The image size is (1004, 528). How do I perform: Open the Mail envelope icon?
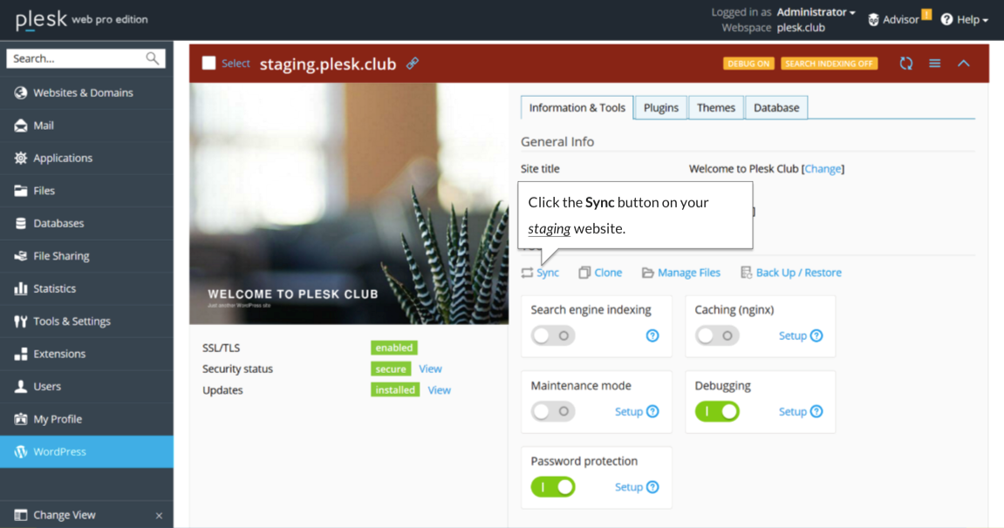[x=20, y=125]
